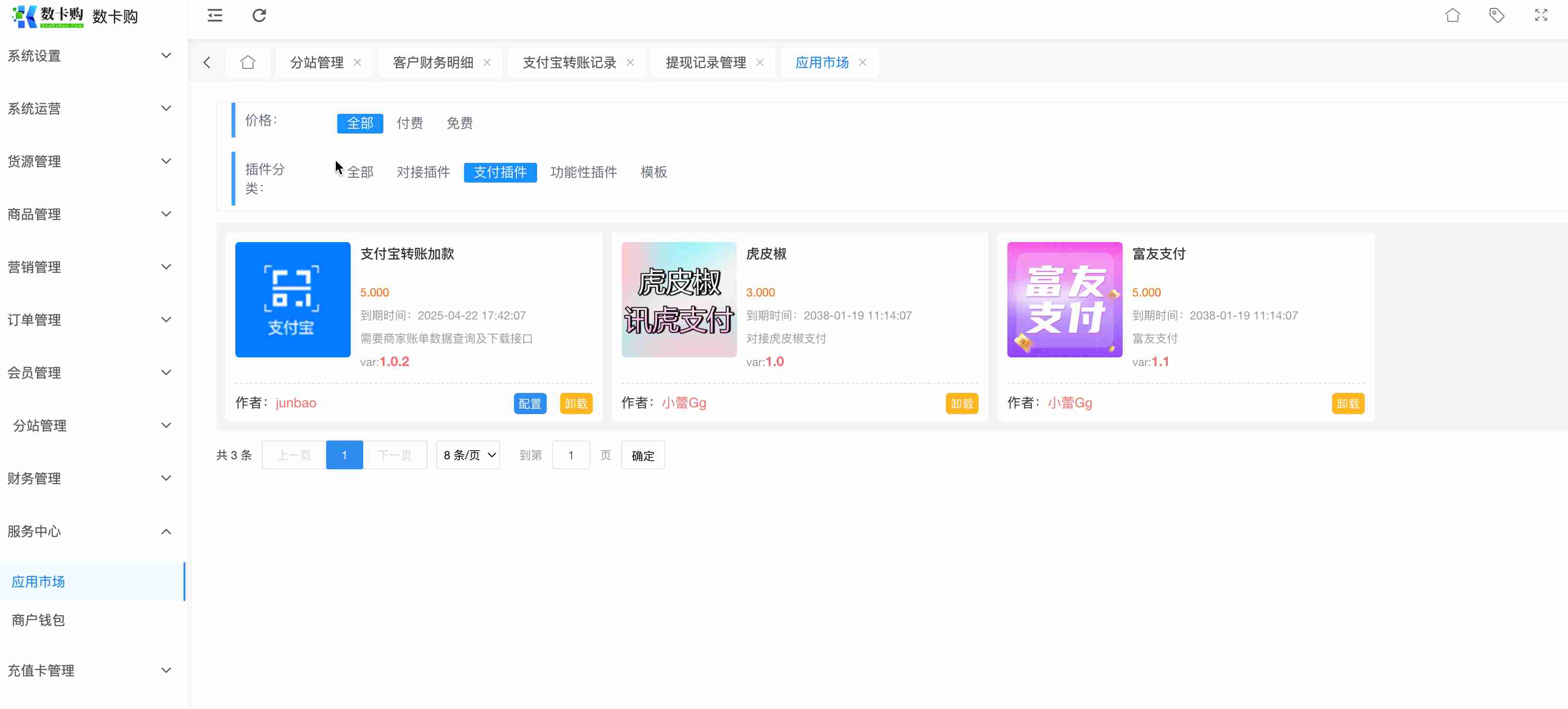Image resolution: width=1568 pixels, height=709 pixels.
Task: Close the 提现记录管理 tab
Action: tap(759, 62)
